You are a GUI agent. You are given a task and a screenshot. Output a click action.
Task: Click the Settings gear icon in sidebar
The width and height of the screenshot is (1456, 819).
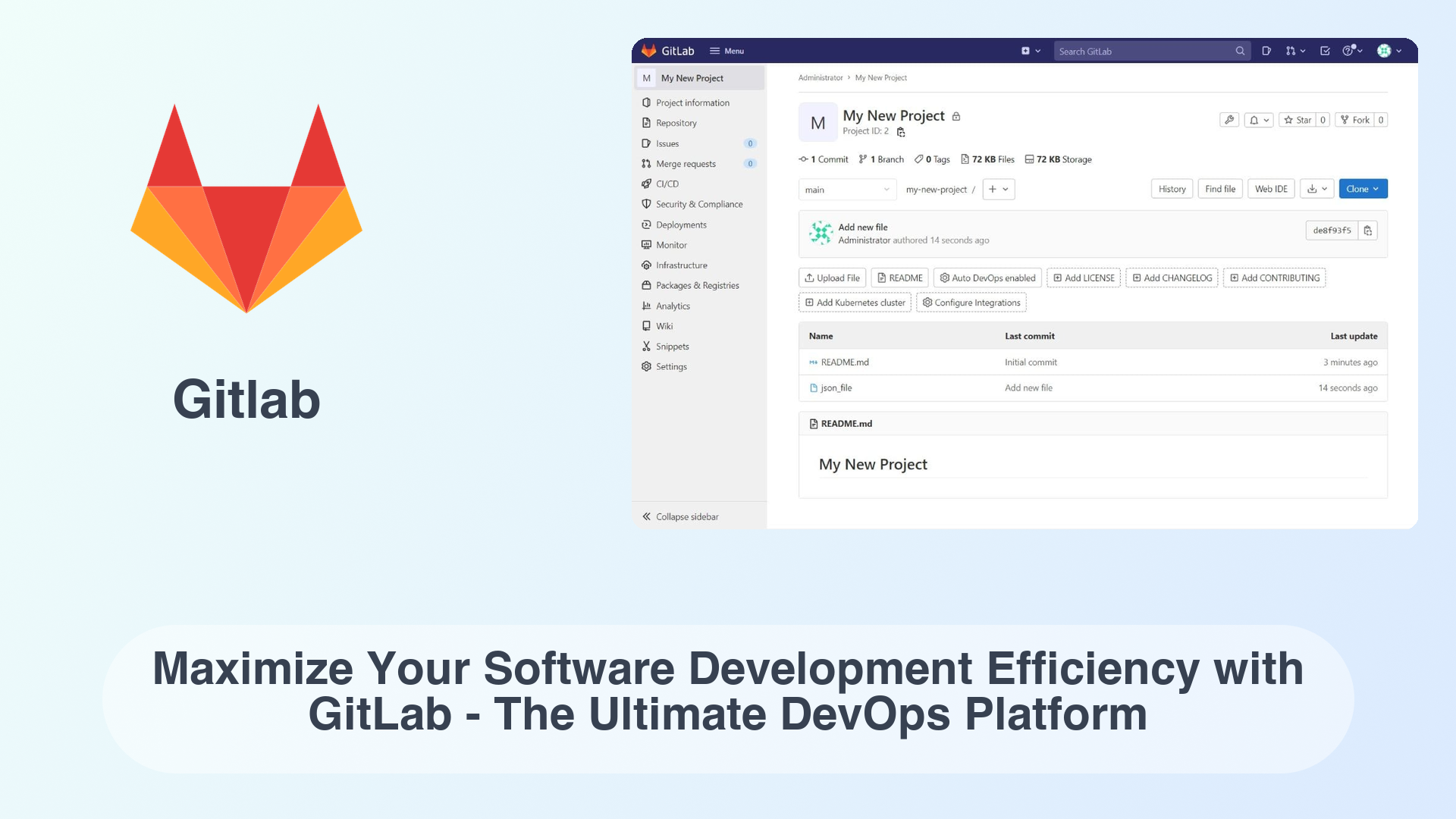646,366
